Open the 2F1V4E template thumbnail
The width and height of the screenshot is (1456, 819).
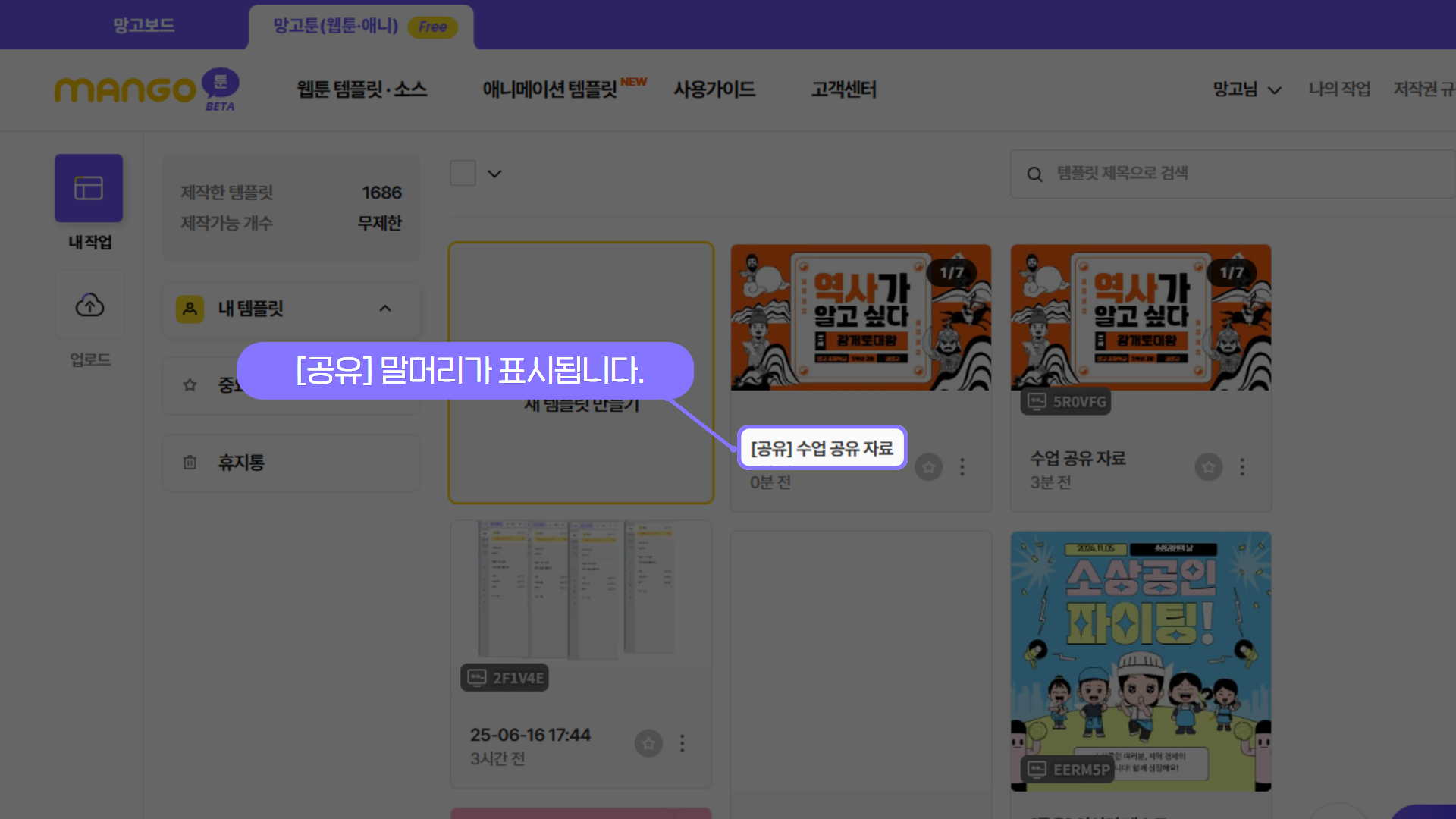581,589
